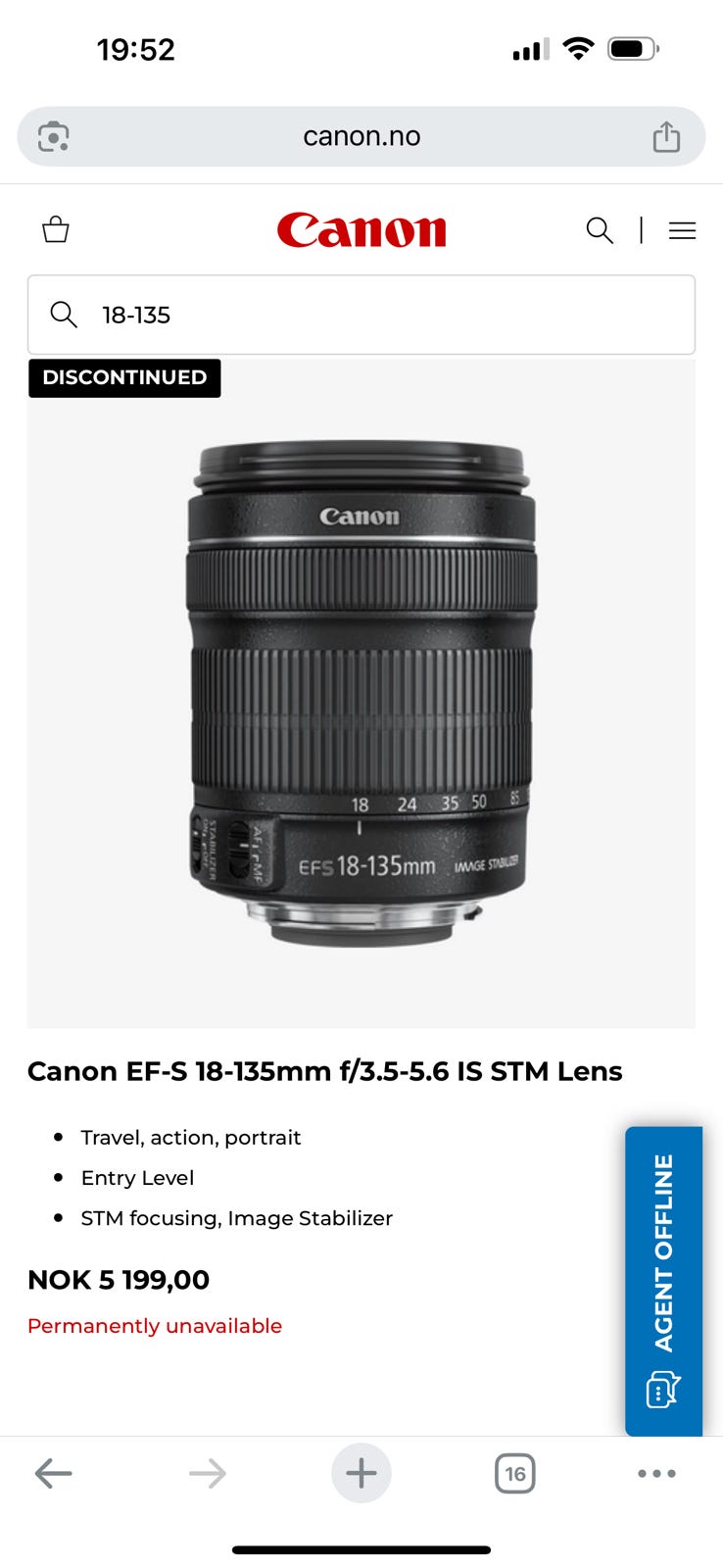Viewport: 723px width, 1568px height.
Task: Tap the Permanently unavailable text
Action: click(x=155, y=1326)
